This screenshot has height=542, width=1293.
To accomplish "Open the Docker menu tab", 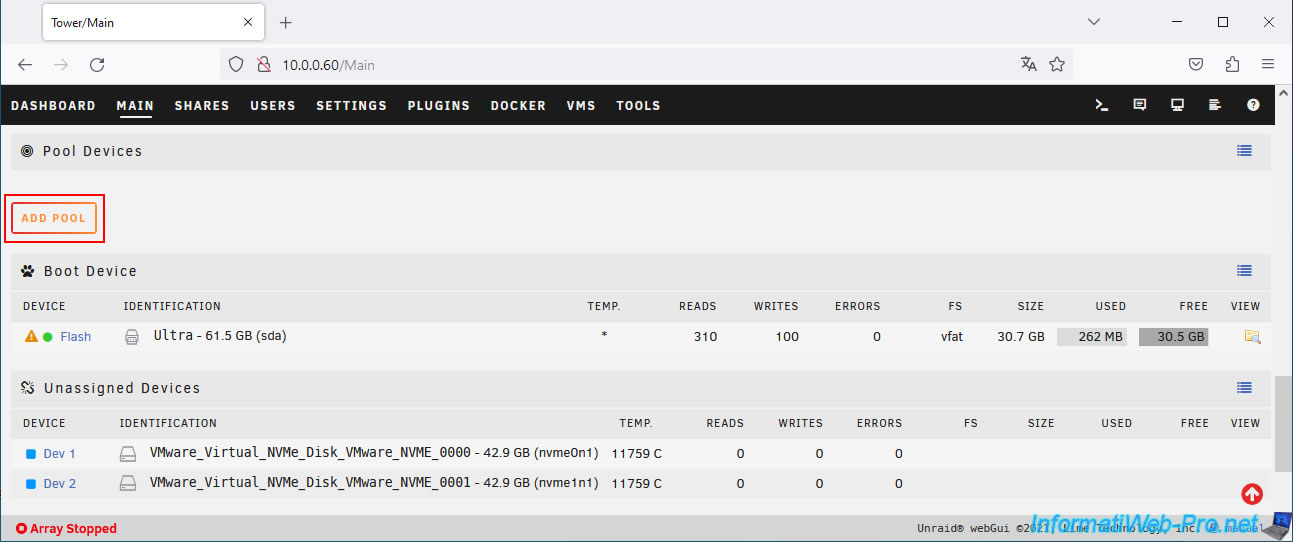I will [x=518, y=106].
